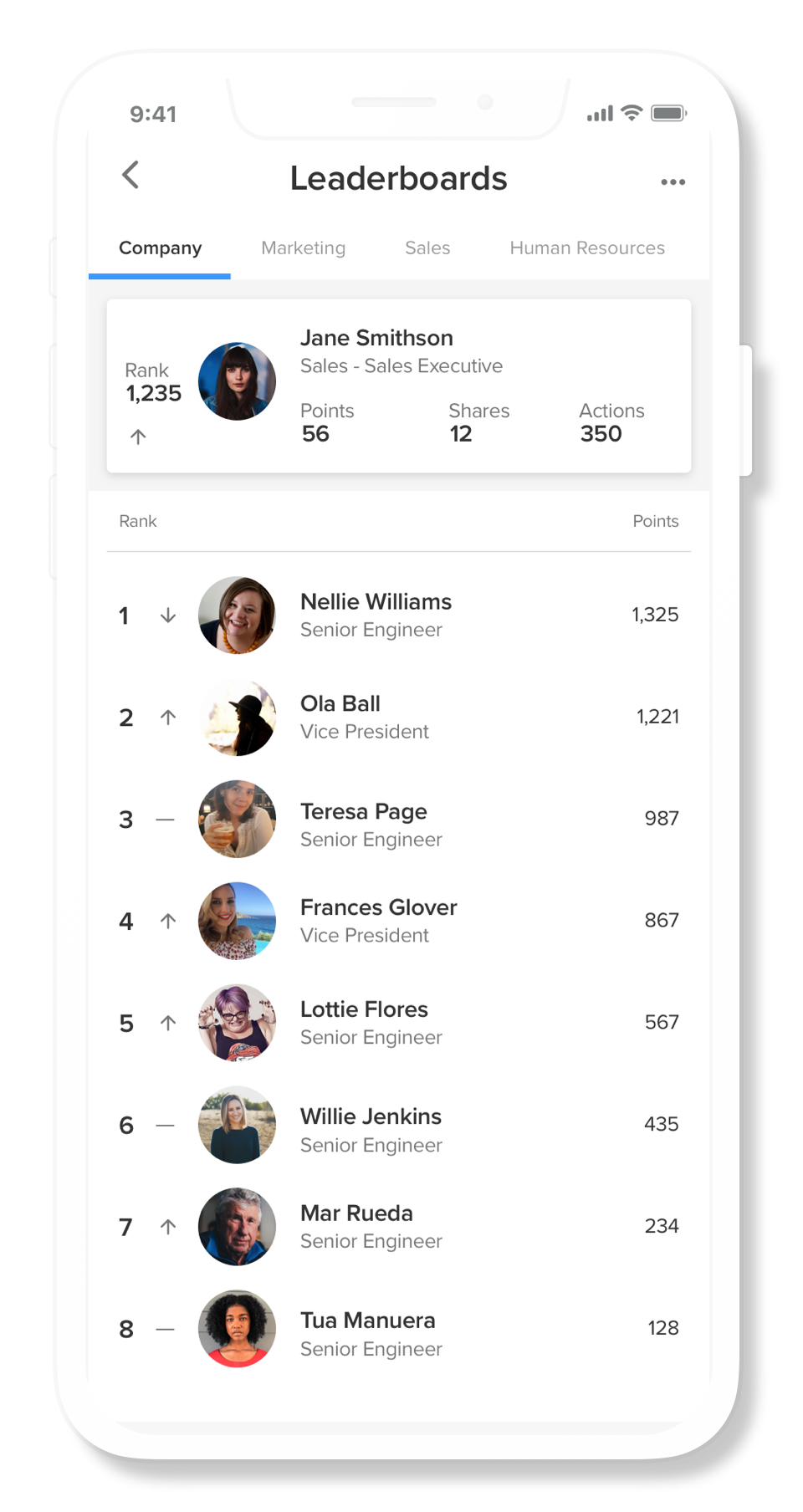Switch to the Marketing tab
This screenshot has height=1512, width=803.
303,248
